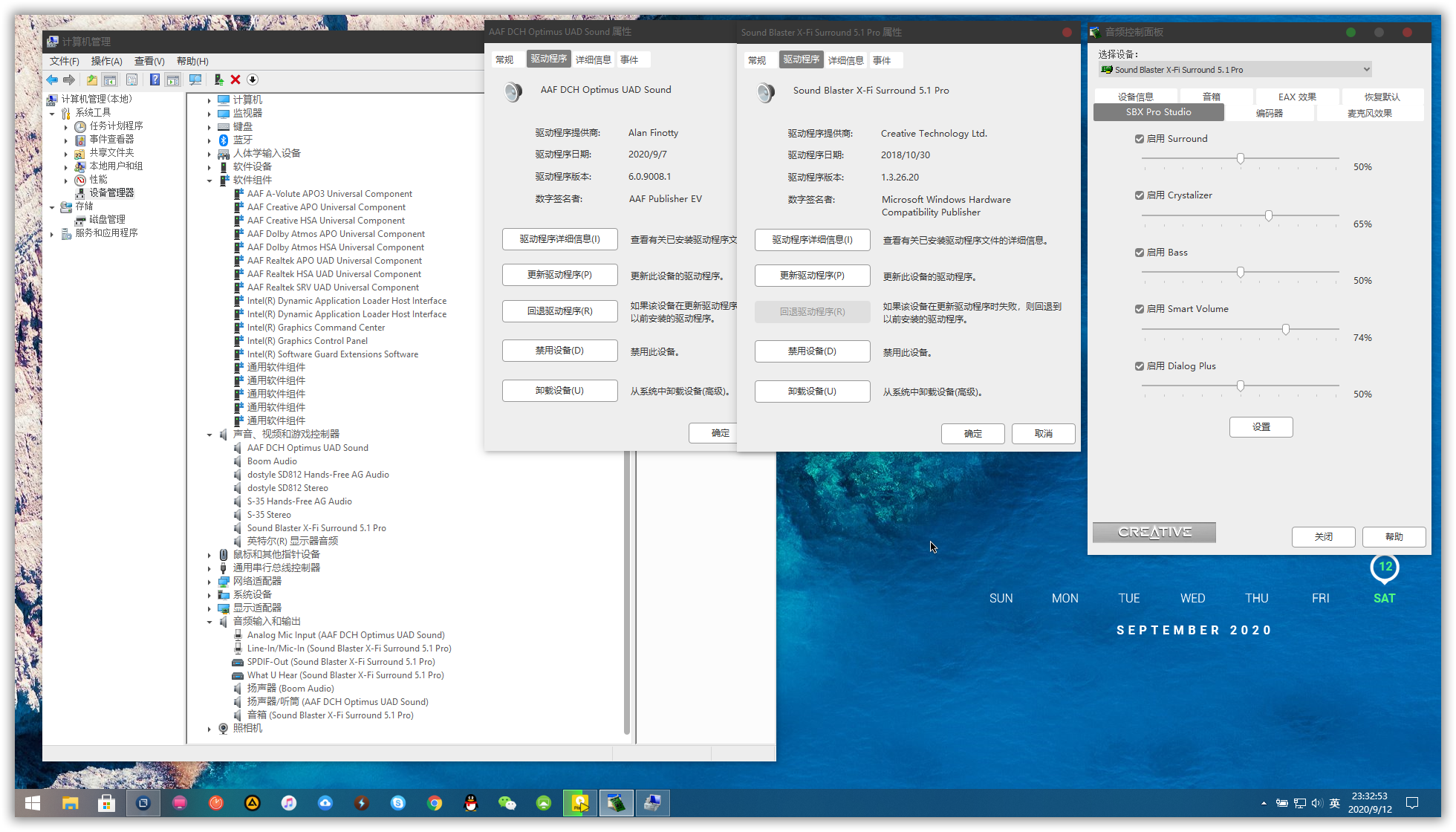This screenshot has width=1456, height=832.
Task: Click the black down-arrow disable device icon
Action: (253, 79)
